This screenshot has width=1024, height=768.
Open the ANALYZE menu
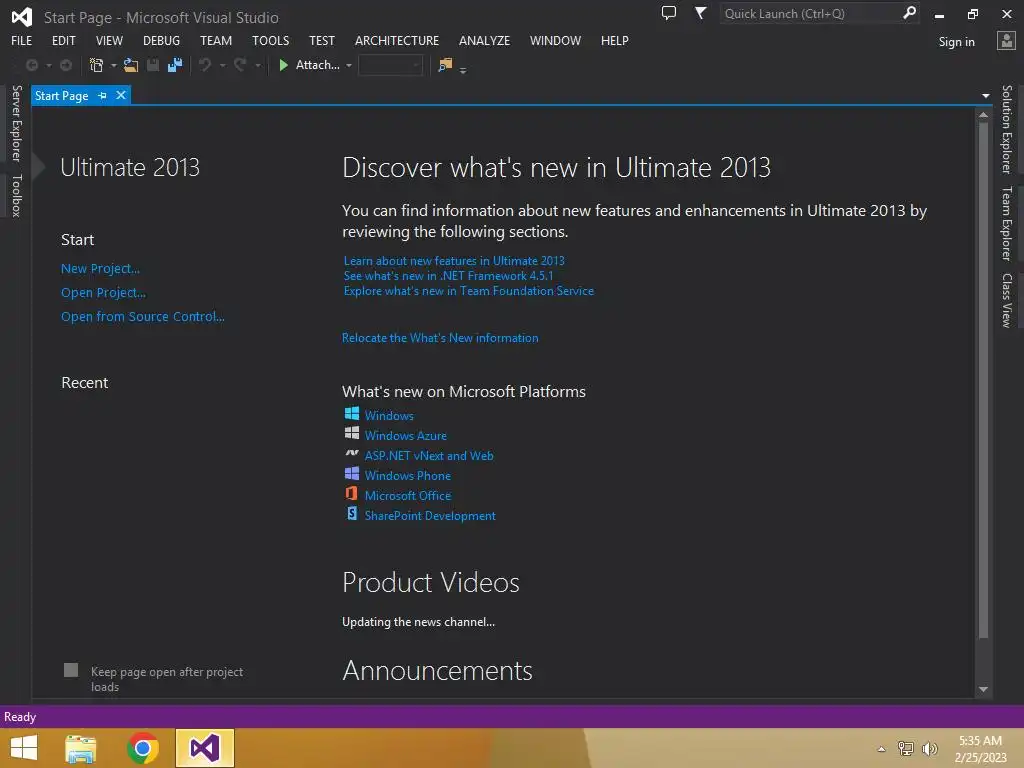484,40
